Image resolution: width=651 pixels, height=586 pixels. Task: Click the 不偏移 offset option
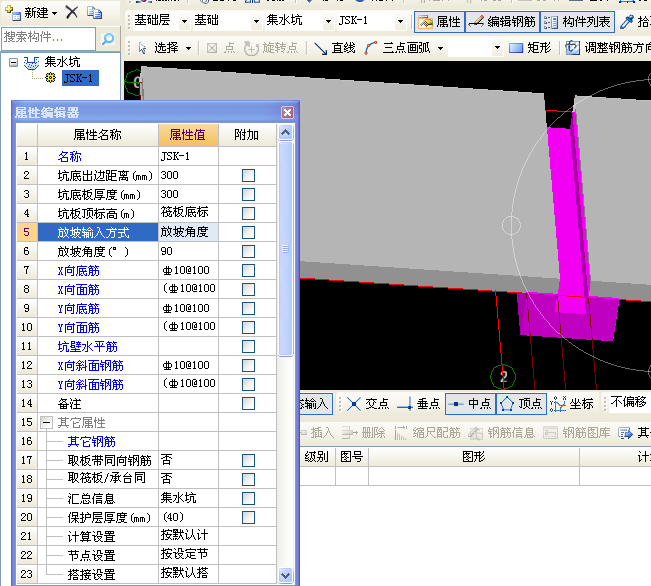point(628,402)
